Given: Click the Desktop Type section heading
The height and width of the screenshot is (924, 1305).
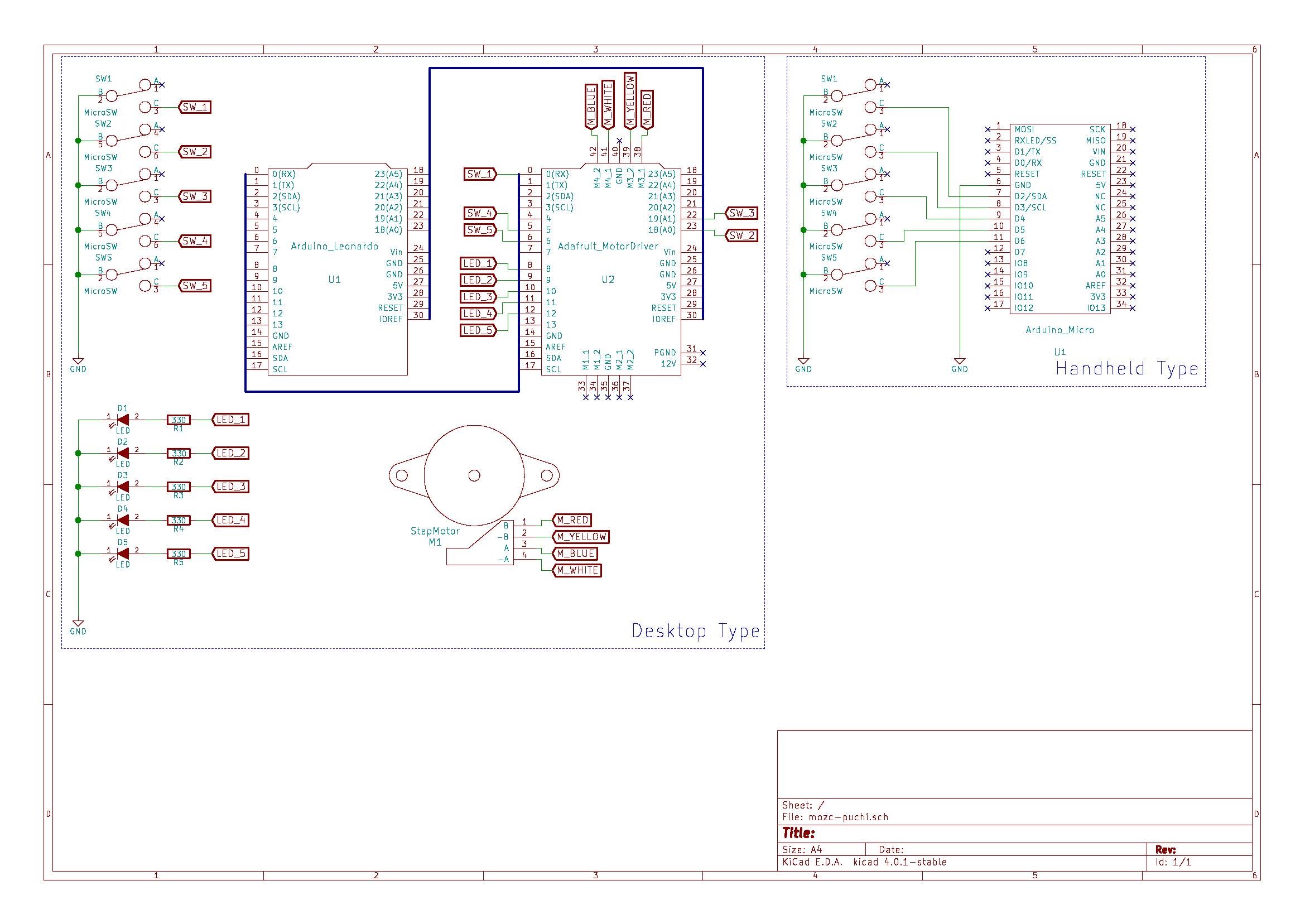Looking at the screenshot, I should pyautogui.click(x=695, y=631).
